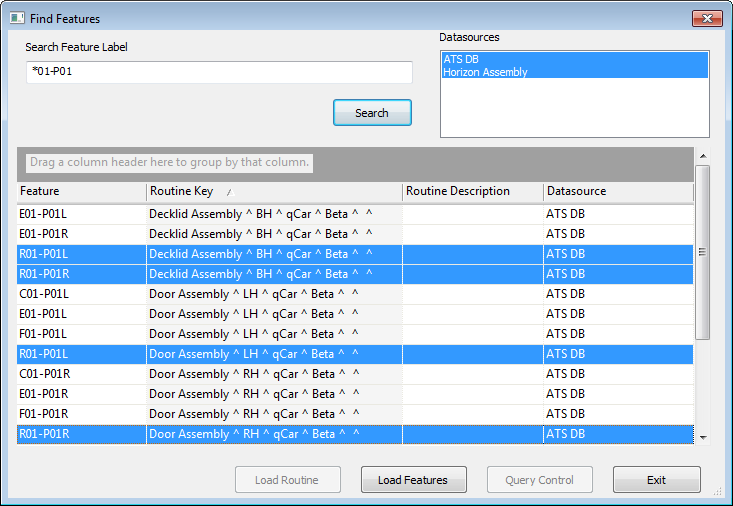The image size is (733, 506).
Task: Click the vertical scrollbar thumb
Action: pyautogui.click(x=702, y=252)
